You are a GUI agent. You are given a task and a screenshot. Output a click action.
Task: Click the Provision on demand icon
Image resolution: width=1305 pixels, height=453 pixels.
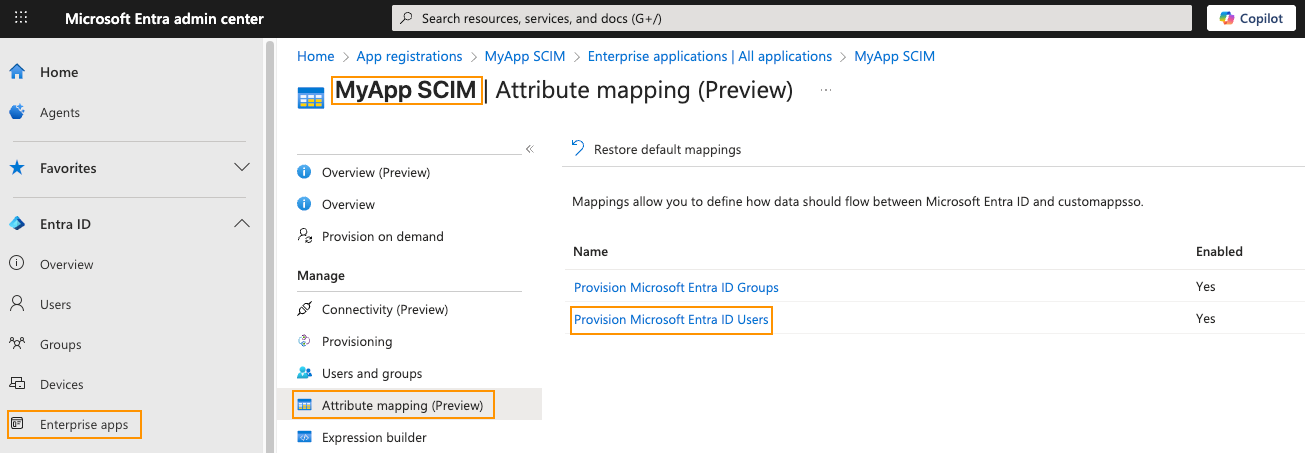305,236
